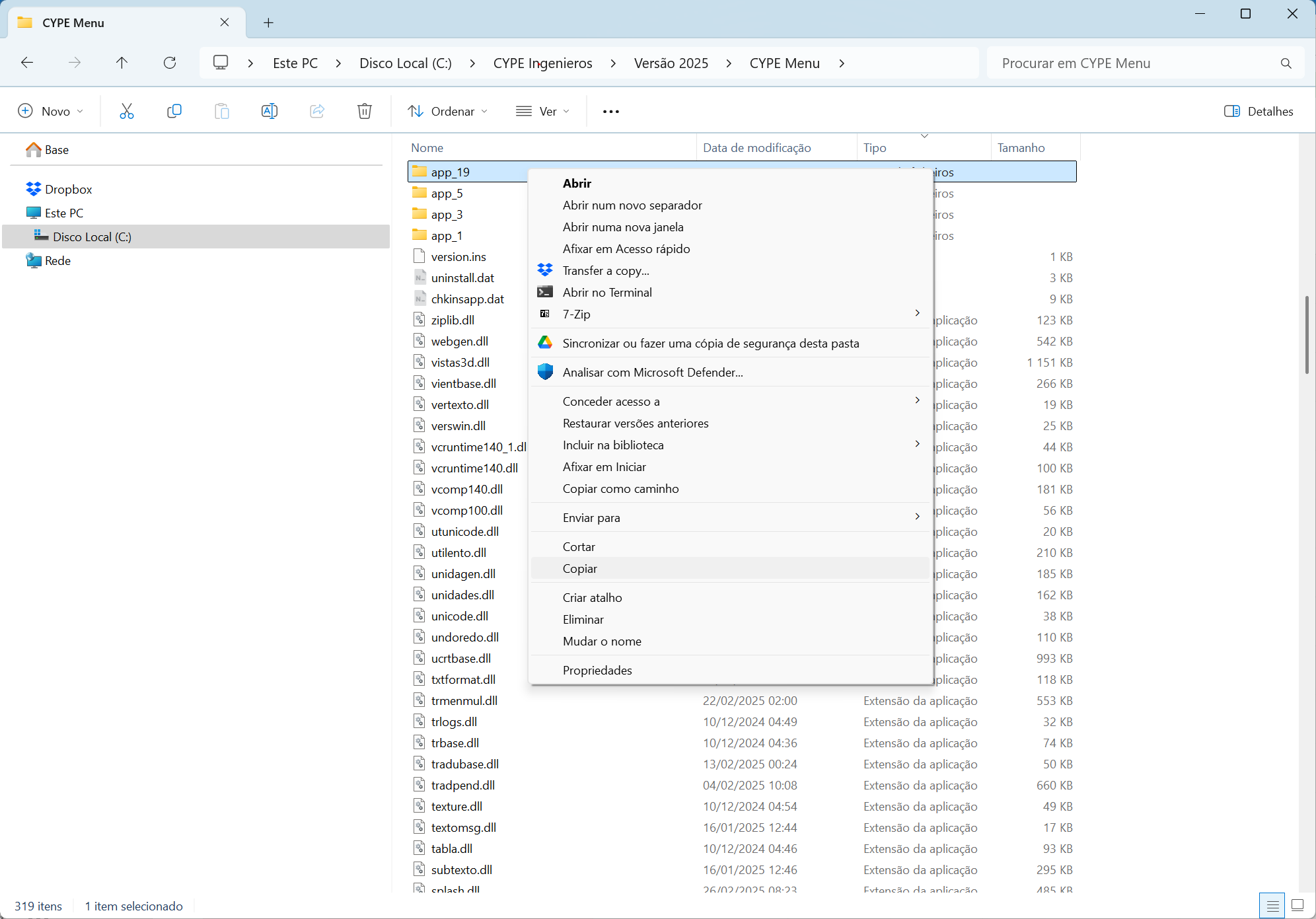The width and height of the screenshot is (1316, 919).
Task: Click the Refresh icon beside address bar
Action: pyautogui.click(x=170, y=63)
